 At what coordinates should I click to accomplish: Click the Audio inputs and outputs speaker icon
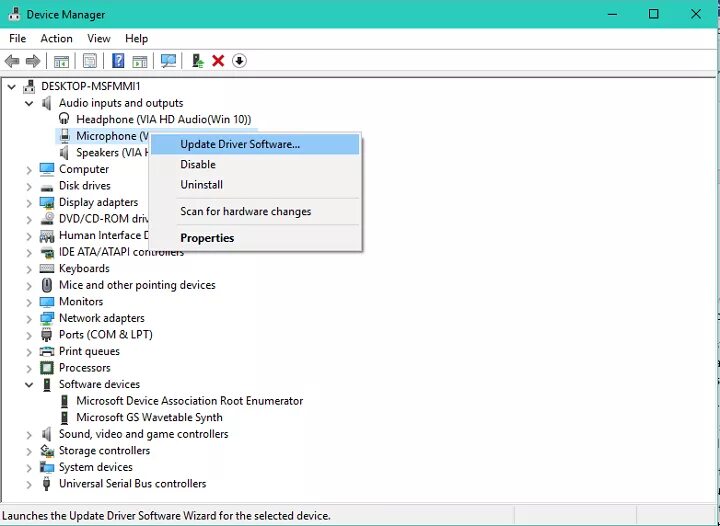tap(47, 103)
